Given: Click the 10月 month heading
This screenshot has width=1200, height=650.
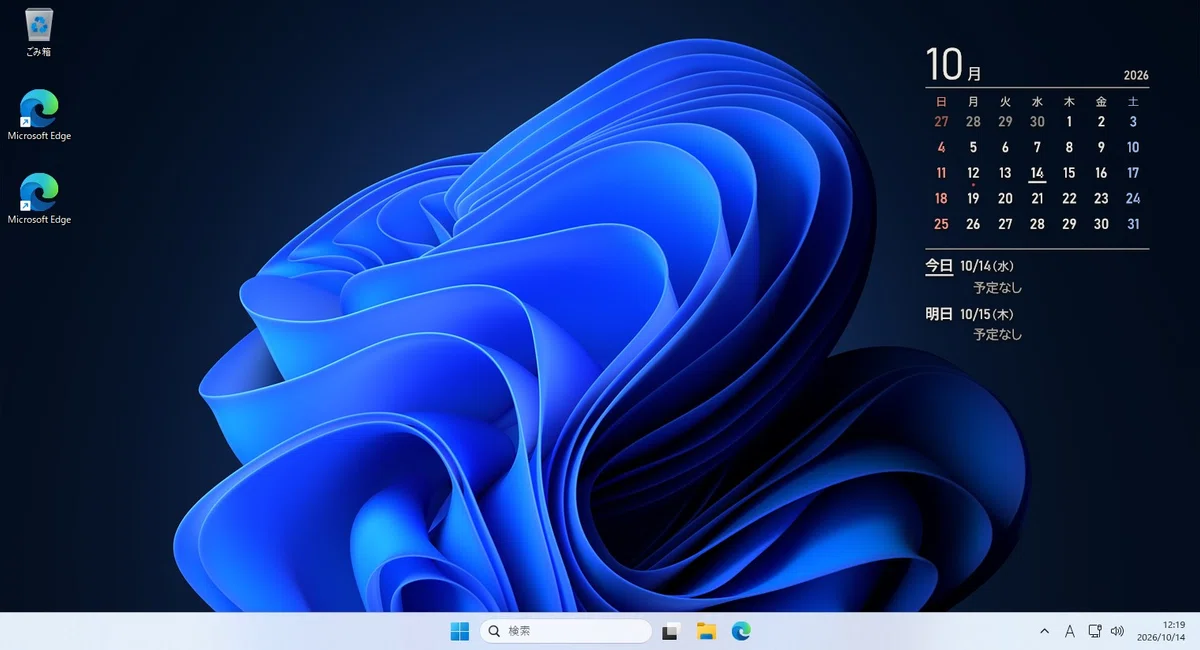Looking at the screenshot, I should (953, 65).
